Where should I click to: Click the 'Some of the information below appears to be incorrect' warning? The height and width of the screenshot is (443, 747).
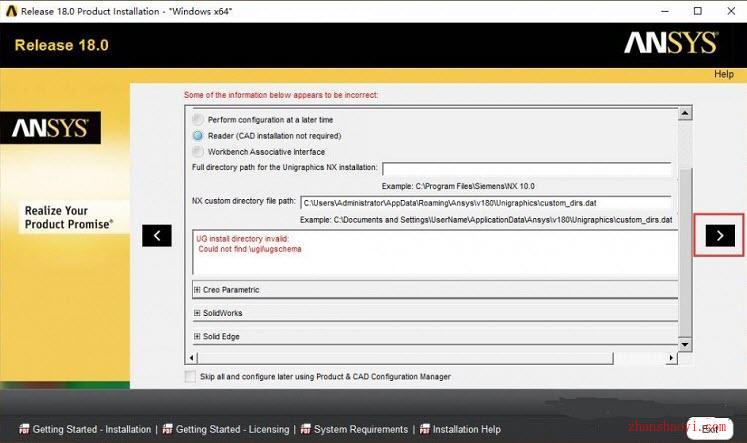point(281,95)
